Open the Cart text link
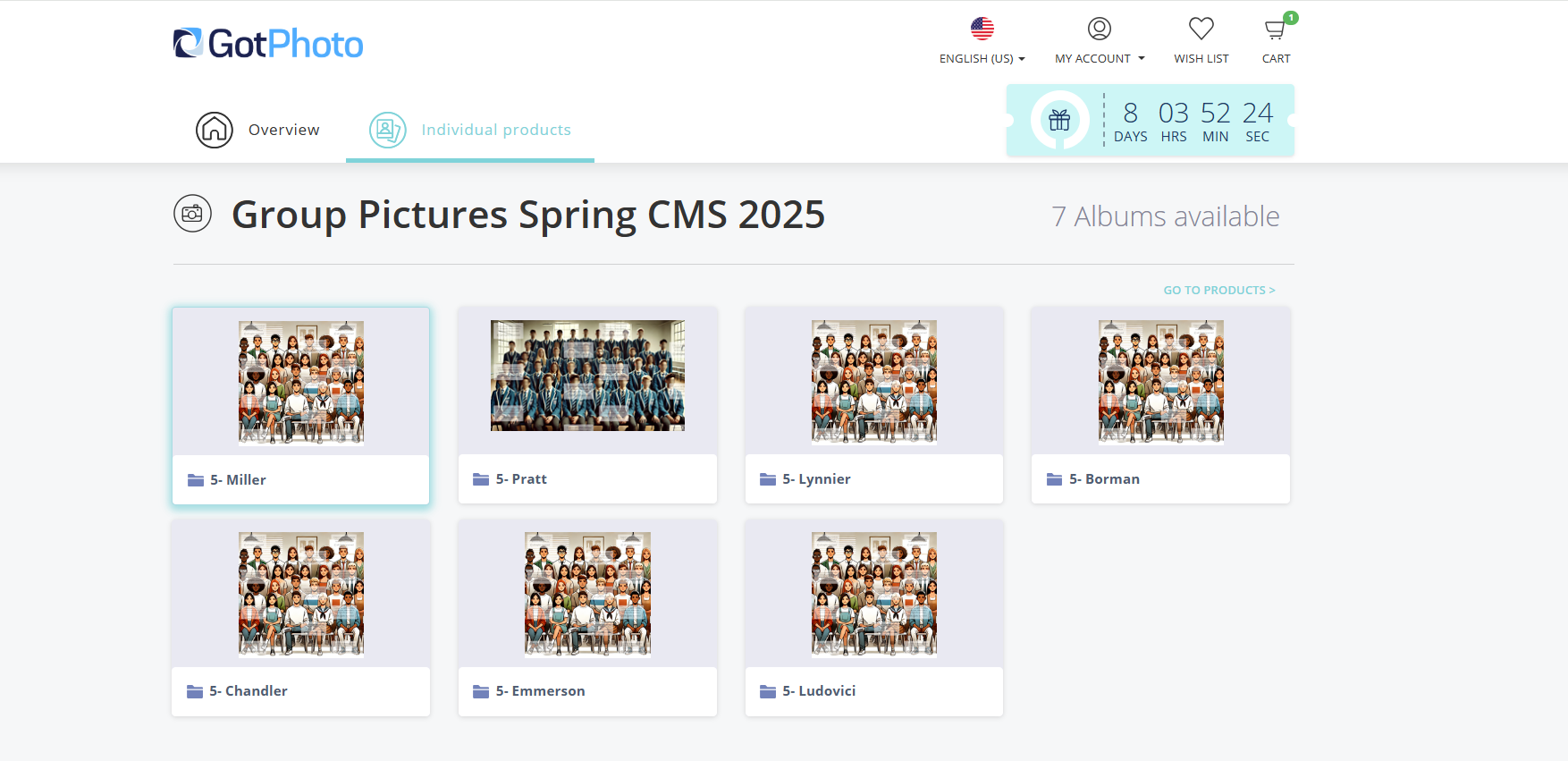Screen dimensions: 1568x761 click(1277, 58)
